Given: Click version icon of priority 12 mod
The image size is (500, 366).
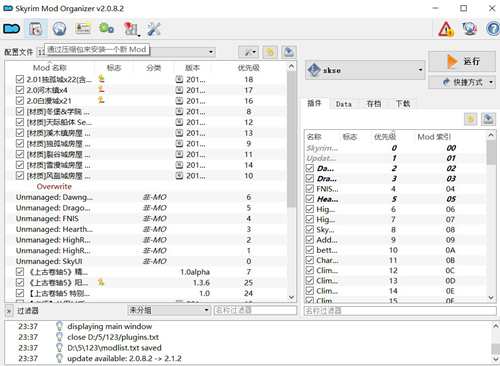Looking at the screenshot, I should click(x=179, y=122).
